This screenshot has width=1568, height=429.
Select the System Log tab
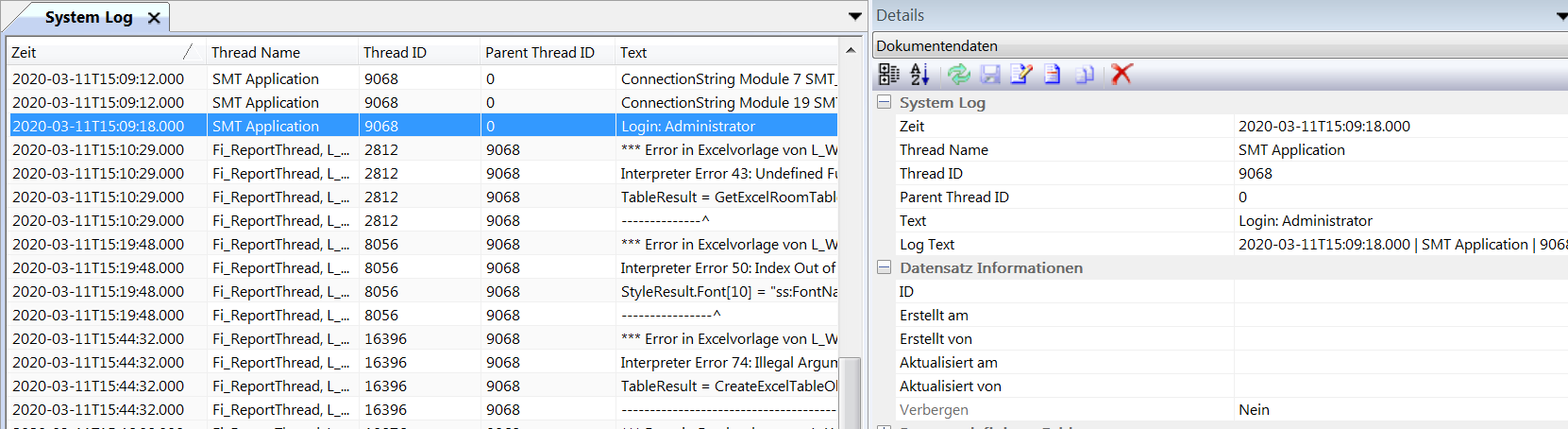pos(88,18)
